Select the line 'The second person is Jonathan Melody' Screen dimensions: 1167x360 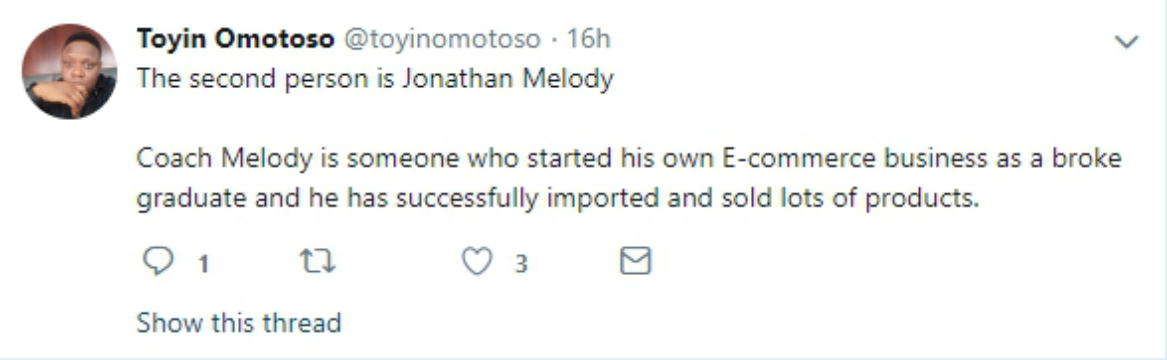coord(375,80)
